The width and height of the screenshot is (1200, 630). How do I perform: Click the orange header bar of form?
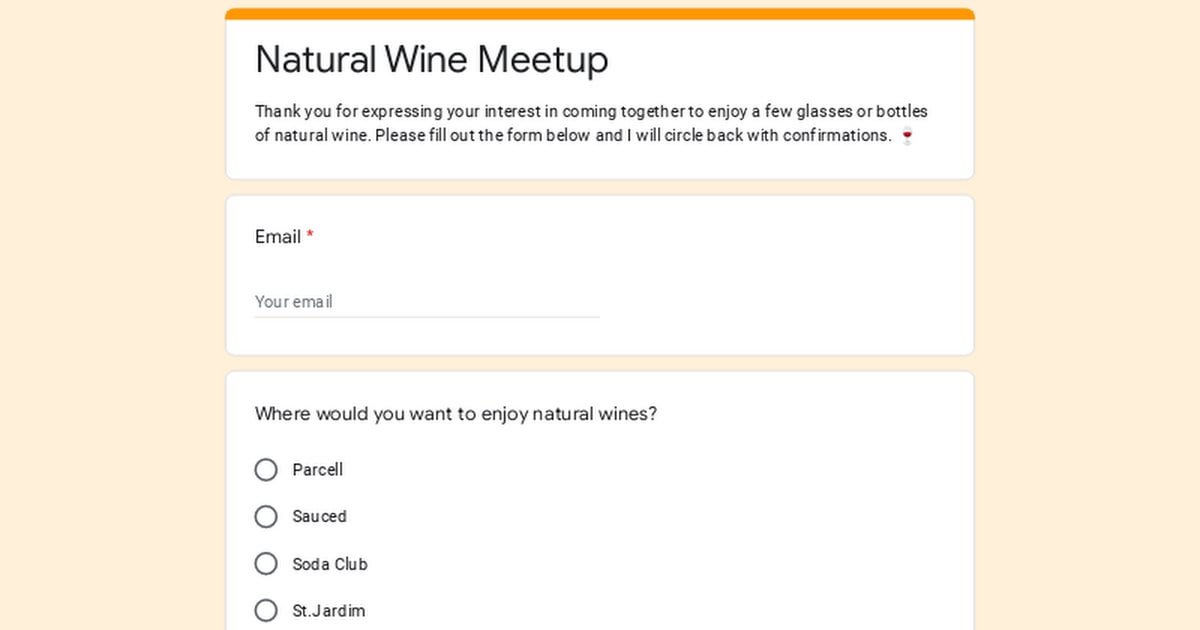(x=600, y=14)
